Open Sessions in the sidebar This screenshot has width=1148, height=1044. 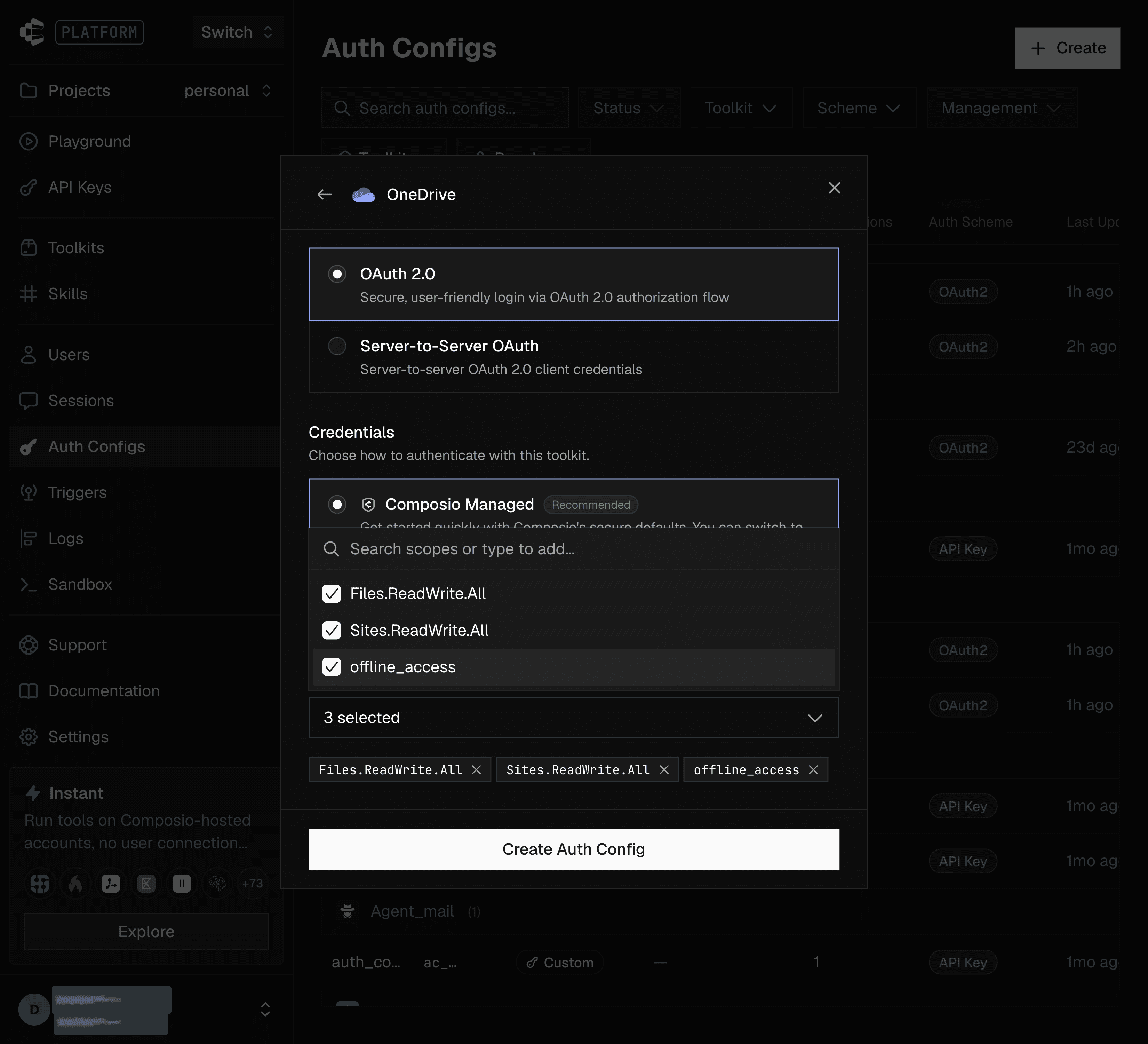(x=146, y=401)
